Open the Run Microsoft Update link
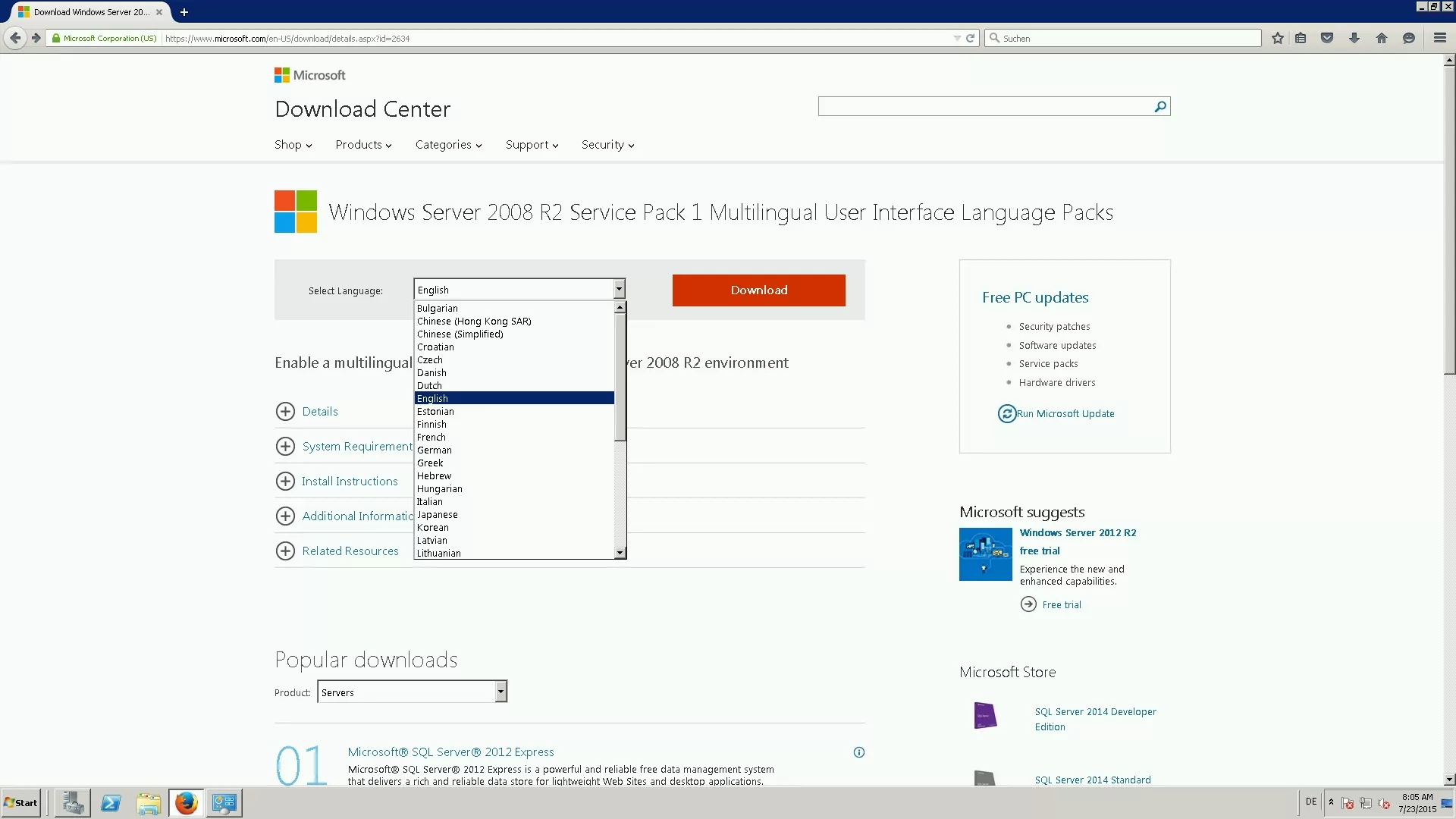This screenshot has width=1456, height=819. pyautogui.click(x=1065, y=413)
